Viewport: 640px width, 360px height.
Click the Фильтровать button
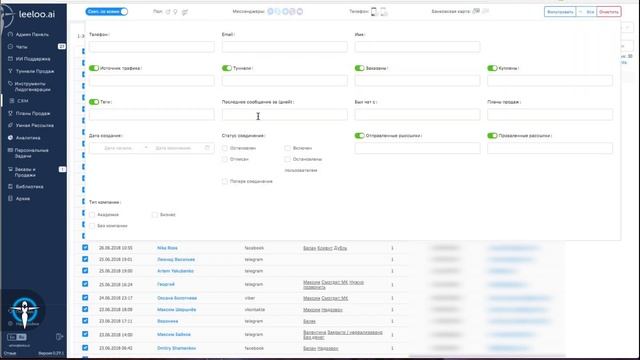[560, 12]
